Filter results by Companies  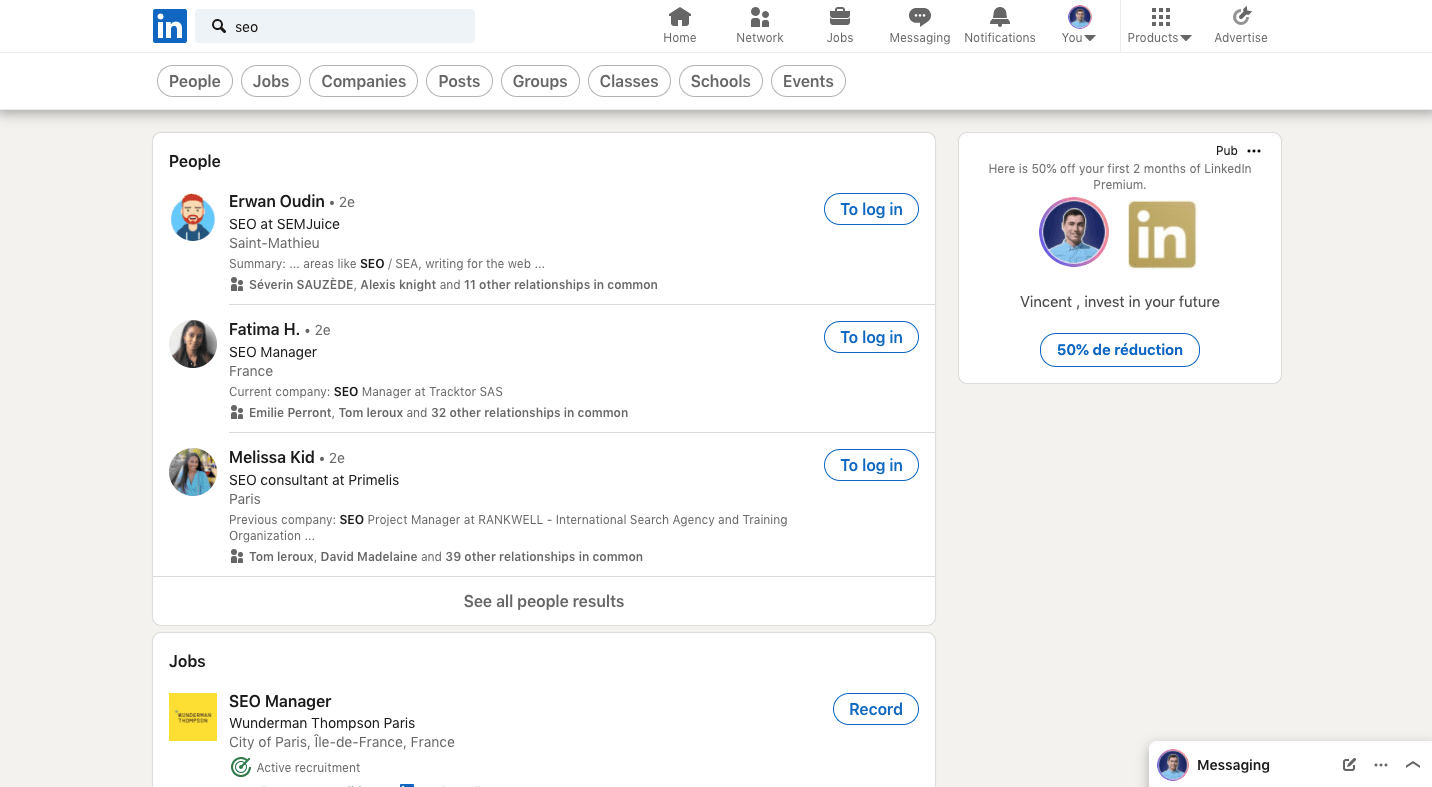pyautogui.click(x=364, y=82)
